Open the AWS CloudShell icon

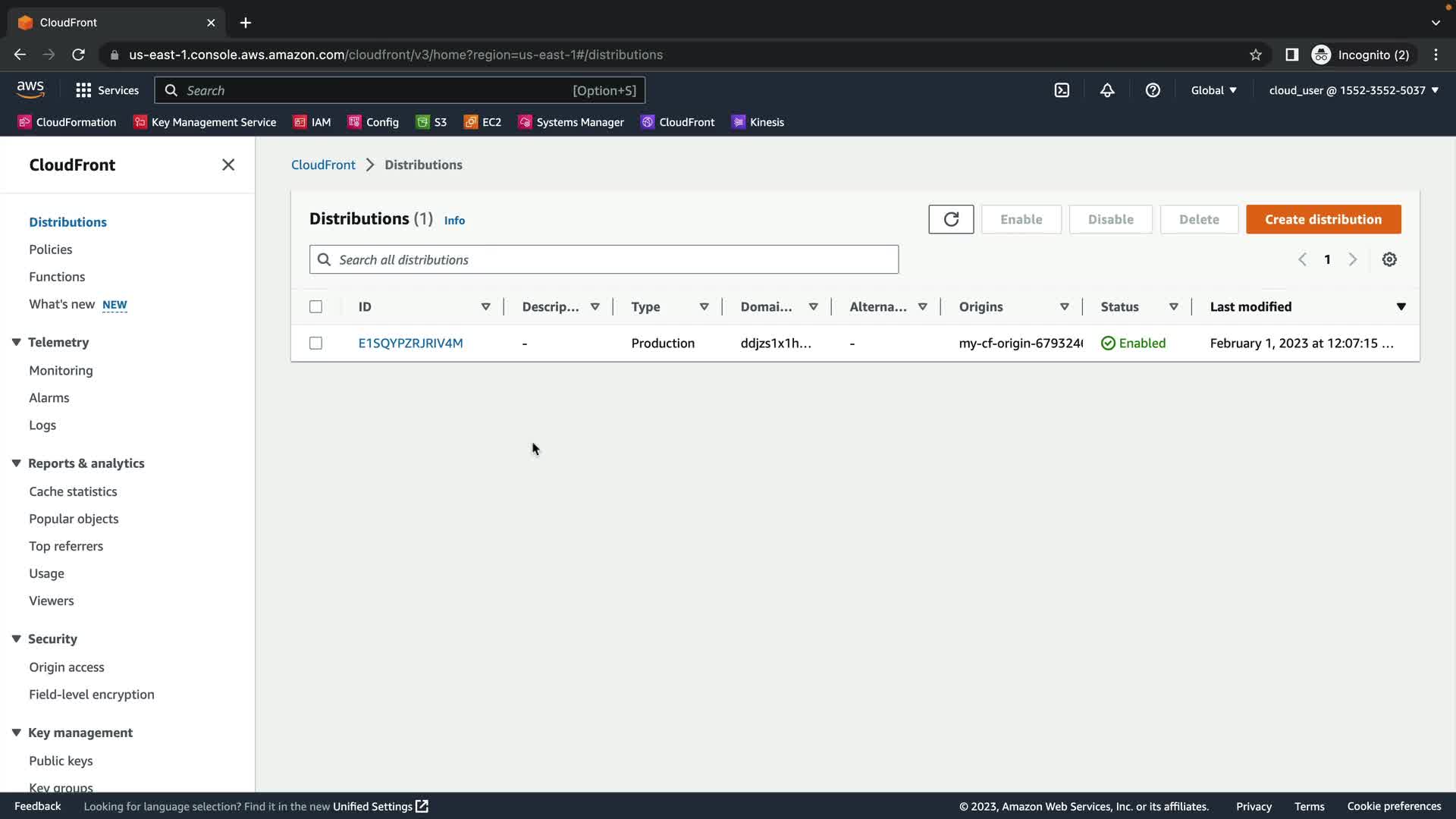pyautogui.click(x=1062, y=90)
